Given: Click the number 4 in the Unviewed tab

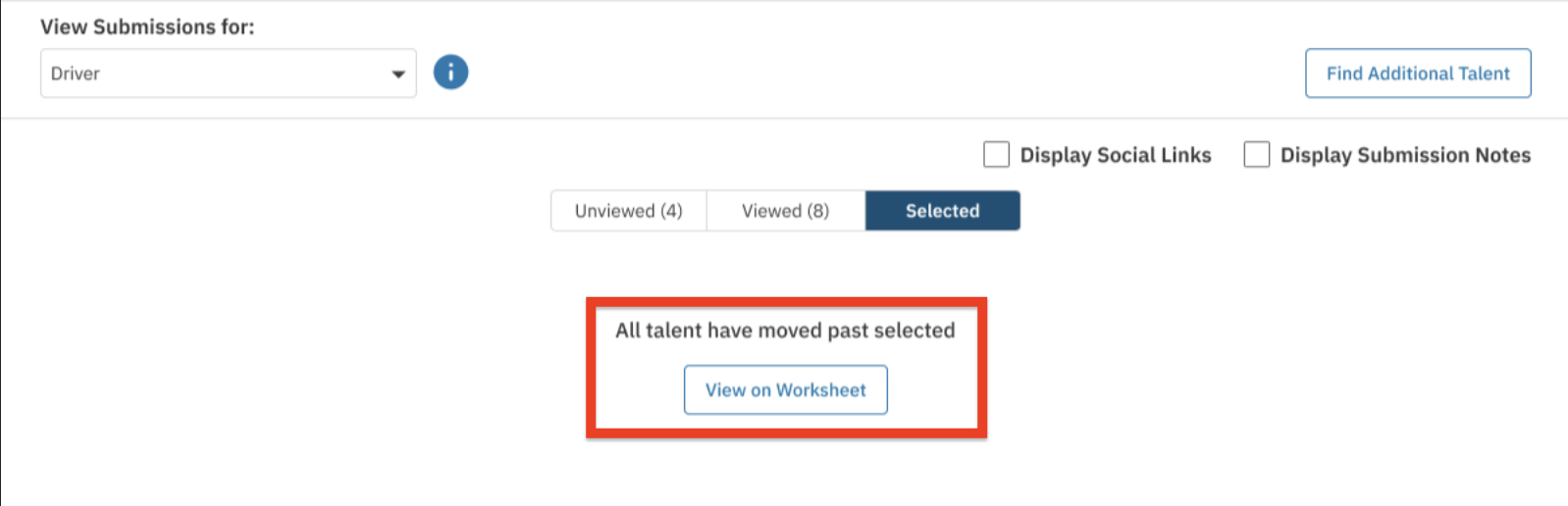Looking at the screenshot, I should tap(671, 211).
